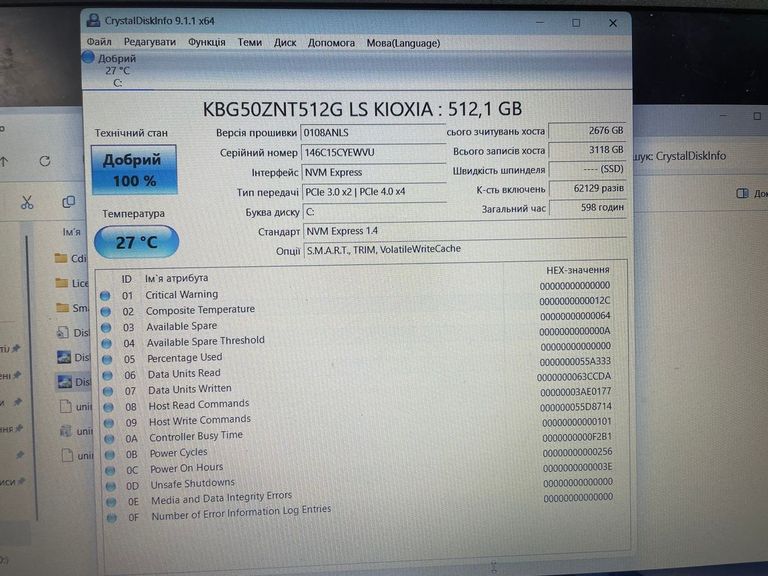Open the Lice folder in Explorer list
The image size is (768, 576).
point(72,283)
